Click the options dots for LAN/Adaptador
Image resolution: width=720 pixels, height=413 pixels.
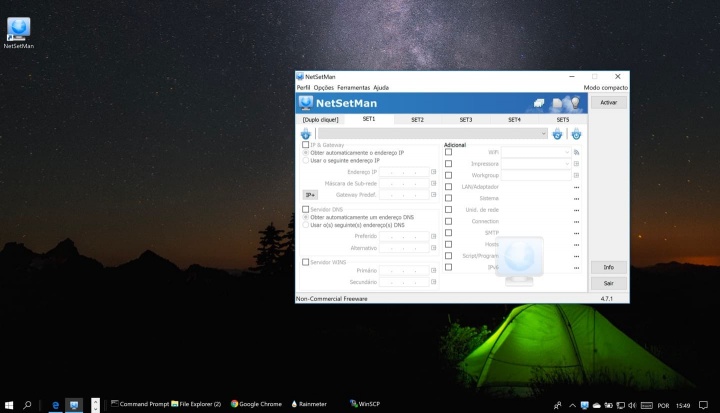[576, 186]
